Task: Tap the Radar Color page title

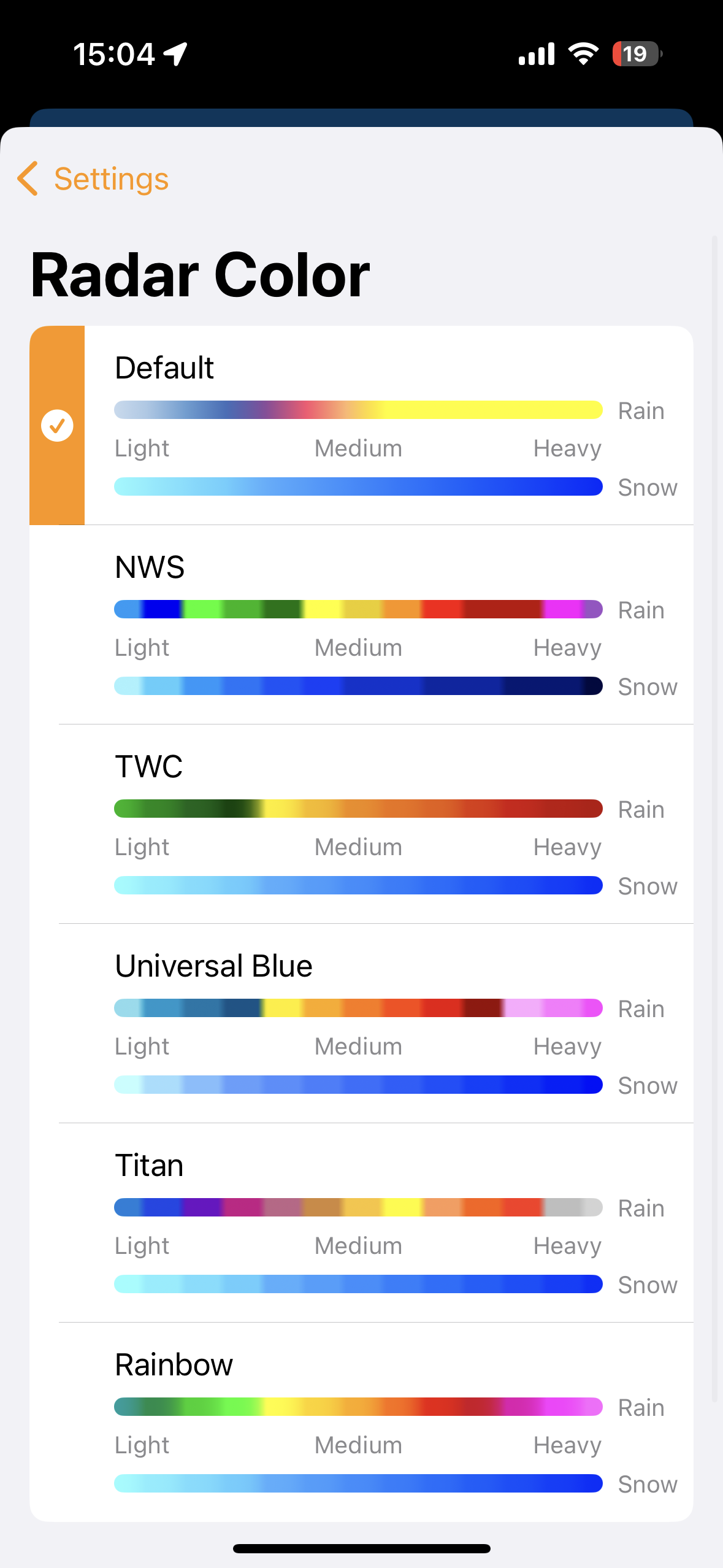Action: [200, 275]
